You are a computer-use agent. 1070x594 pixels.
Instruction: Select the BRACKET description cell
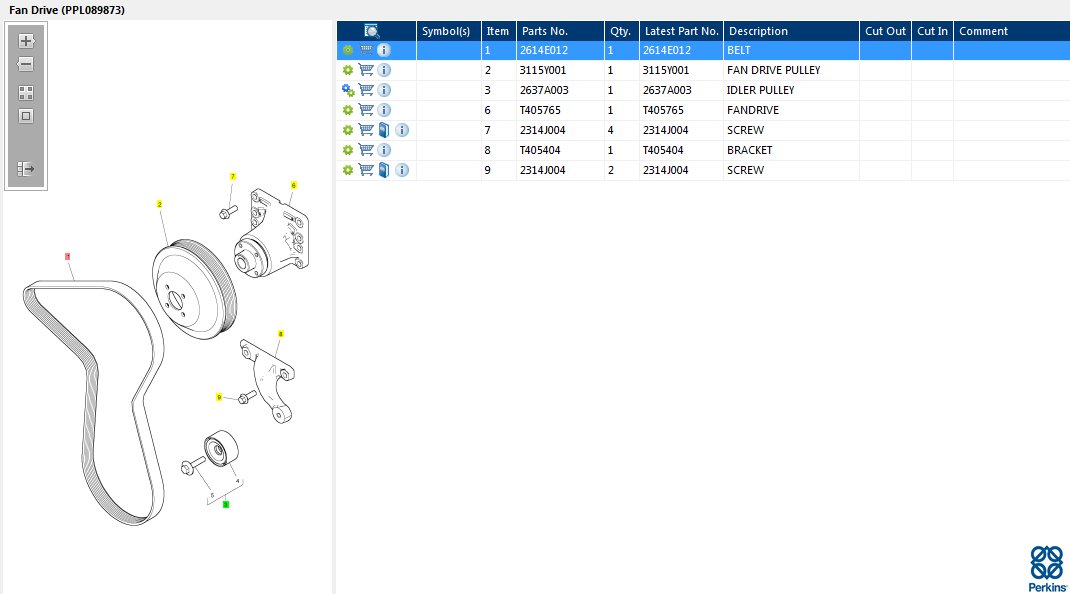791,150
